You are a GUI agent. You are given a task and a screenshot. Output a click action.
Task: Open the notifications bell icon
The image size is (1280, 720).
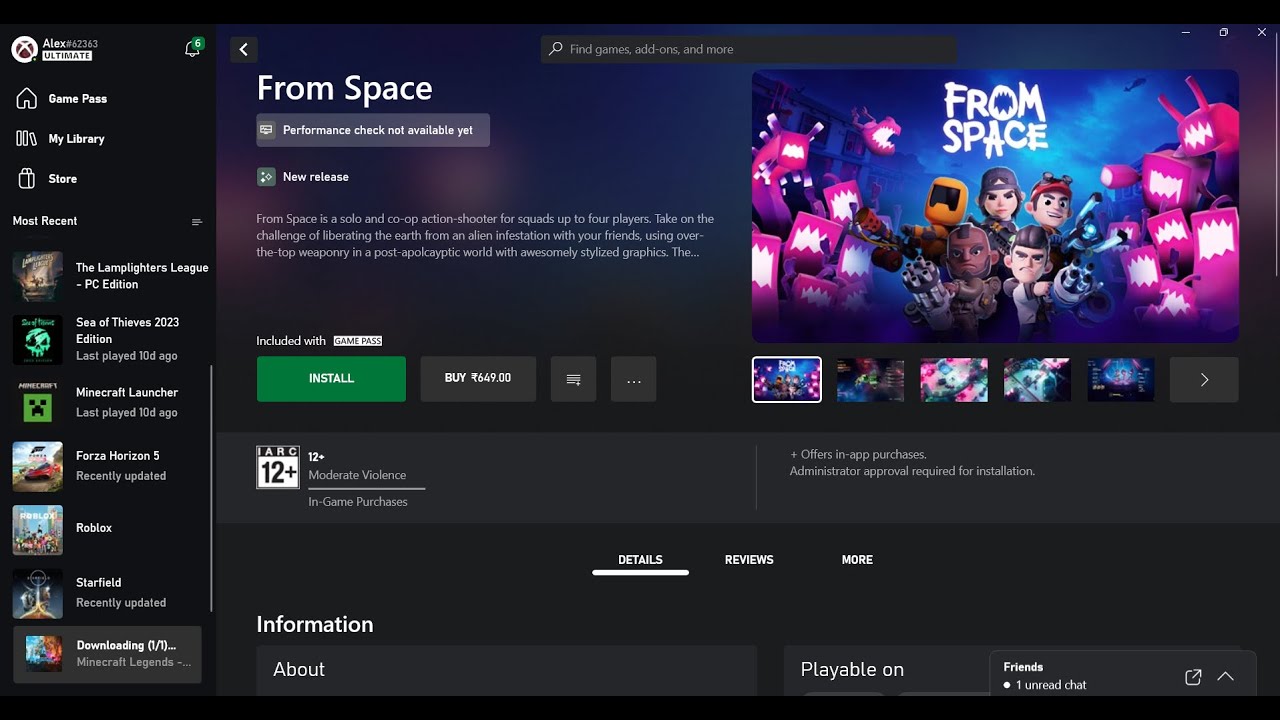(192, 49)
